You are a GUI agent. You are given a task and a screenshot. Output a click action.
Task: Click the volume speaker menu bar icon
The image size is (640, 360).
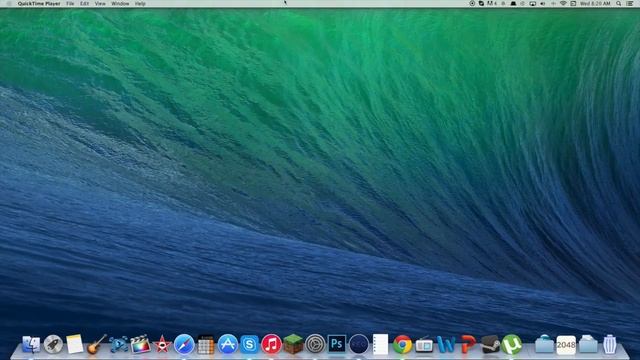543,4
